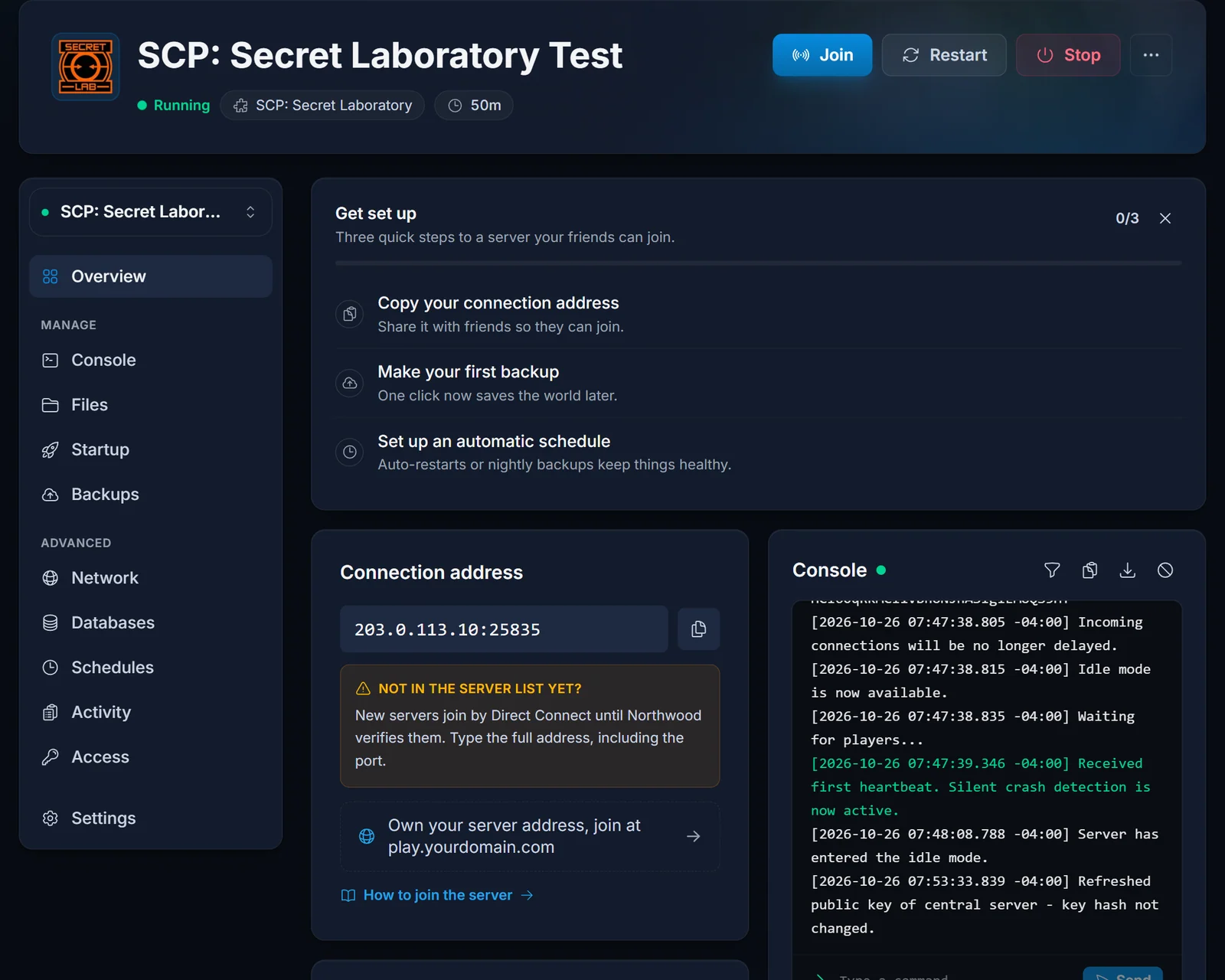Click the clock icon in the 50m uptime badge

click(x=455, y=106)
